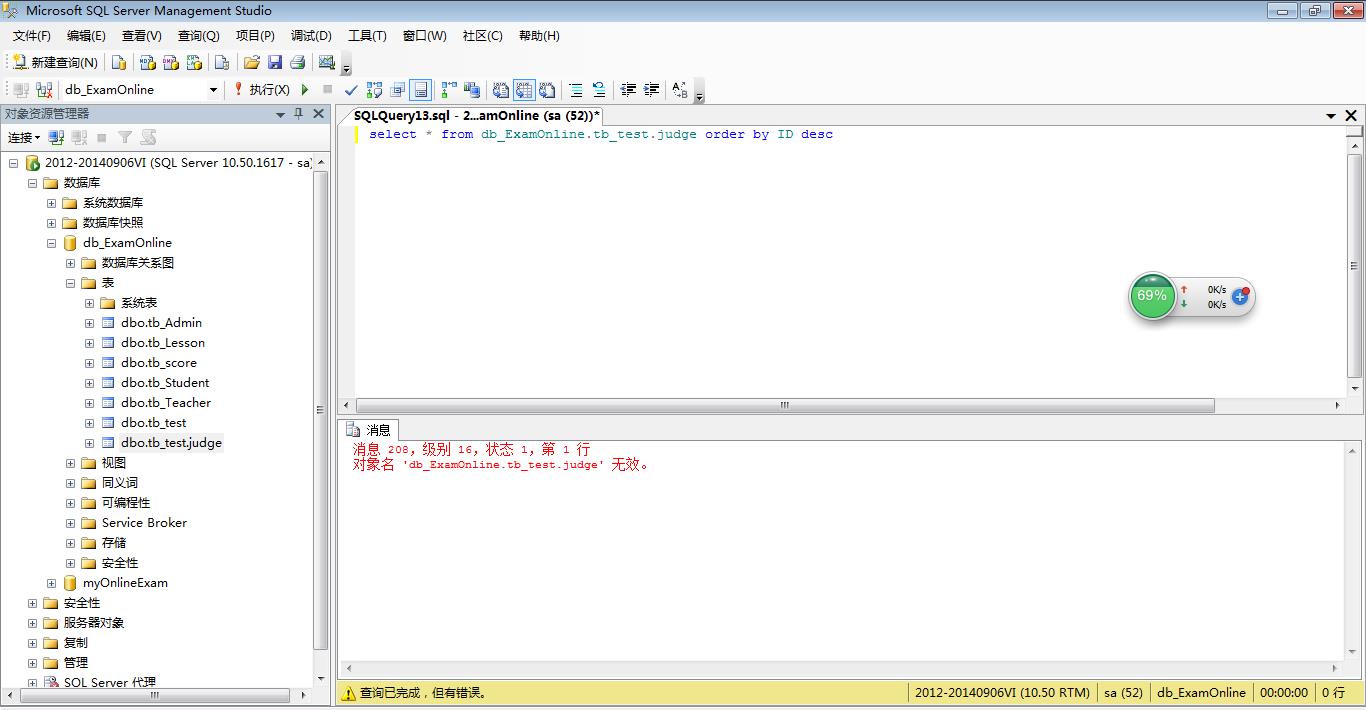The width and height of the screenshot is (1366, 710).
Task: Click the New Query (新建查询) button
Action: (55, 62)
